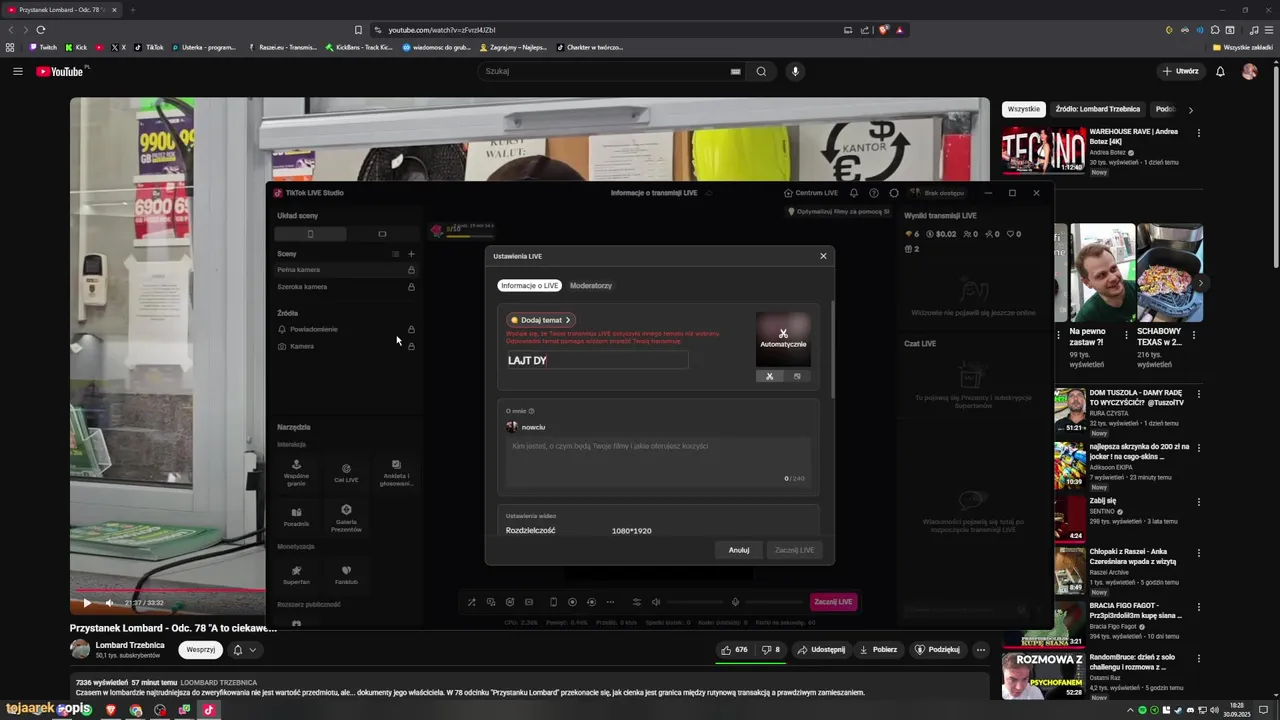Click the record icon in the bottom studio toolbar
The height and width of the screenshot is (720, 1280).
[572, 602]
